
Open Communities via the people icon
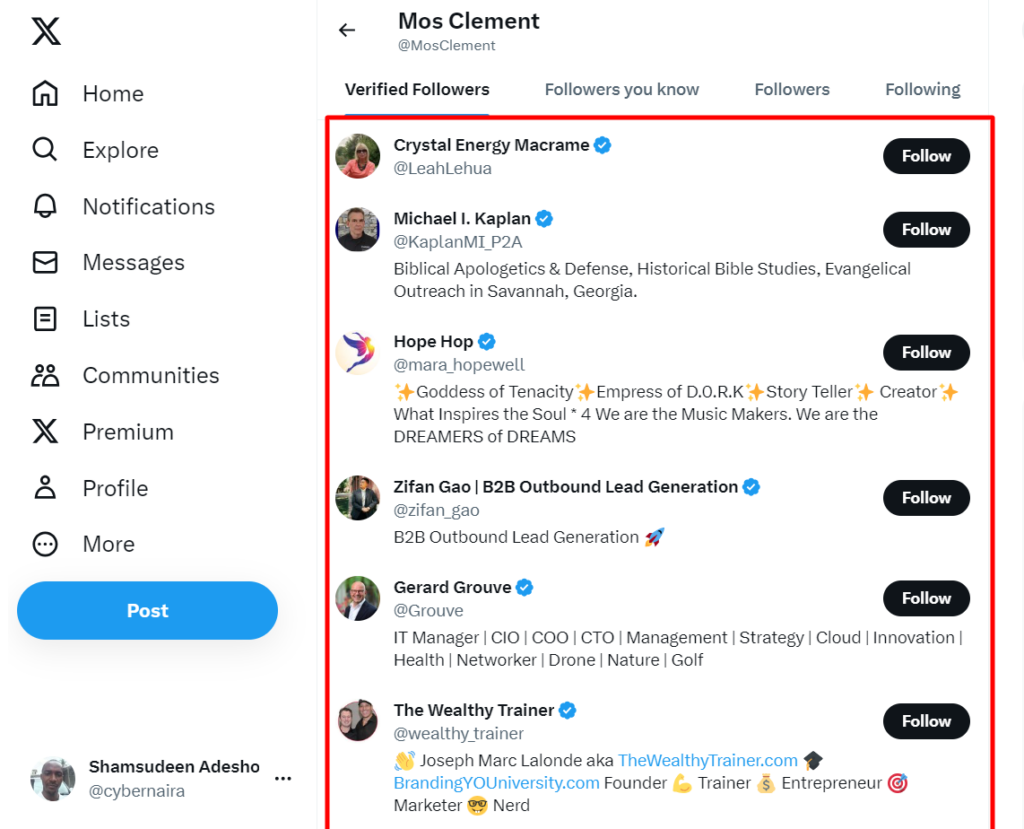tap(45, 375)
